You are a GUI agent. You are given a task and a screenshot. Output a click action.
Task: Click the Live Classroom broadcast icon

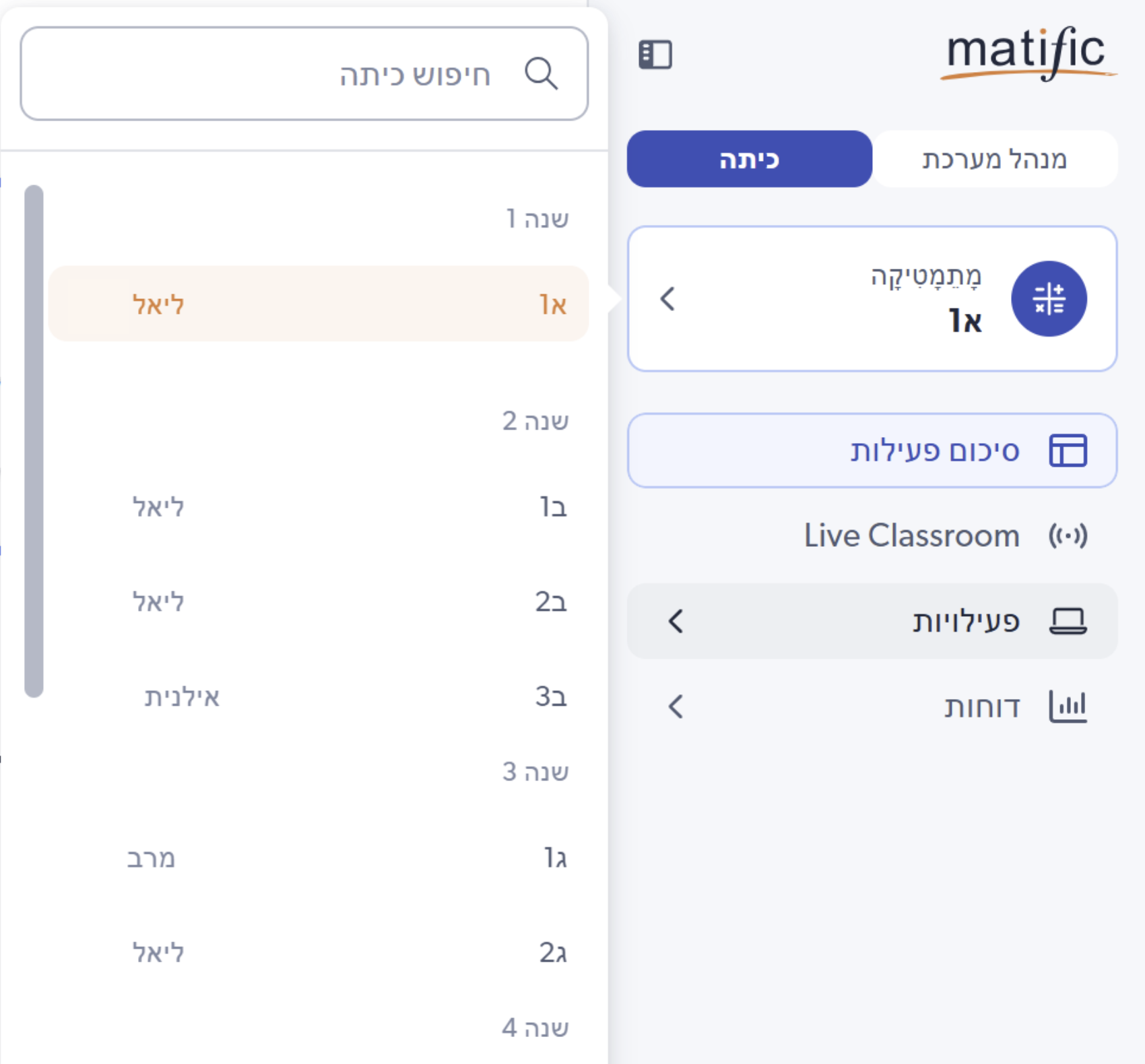point(1068,536)
